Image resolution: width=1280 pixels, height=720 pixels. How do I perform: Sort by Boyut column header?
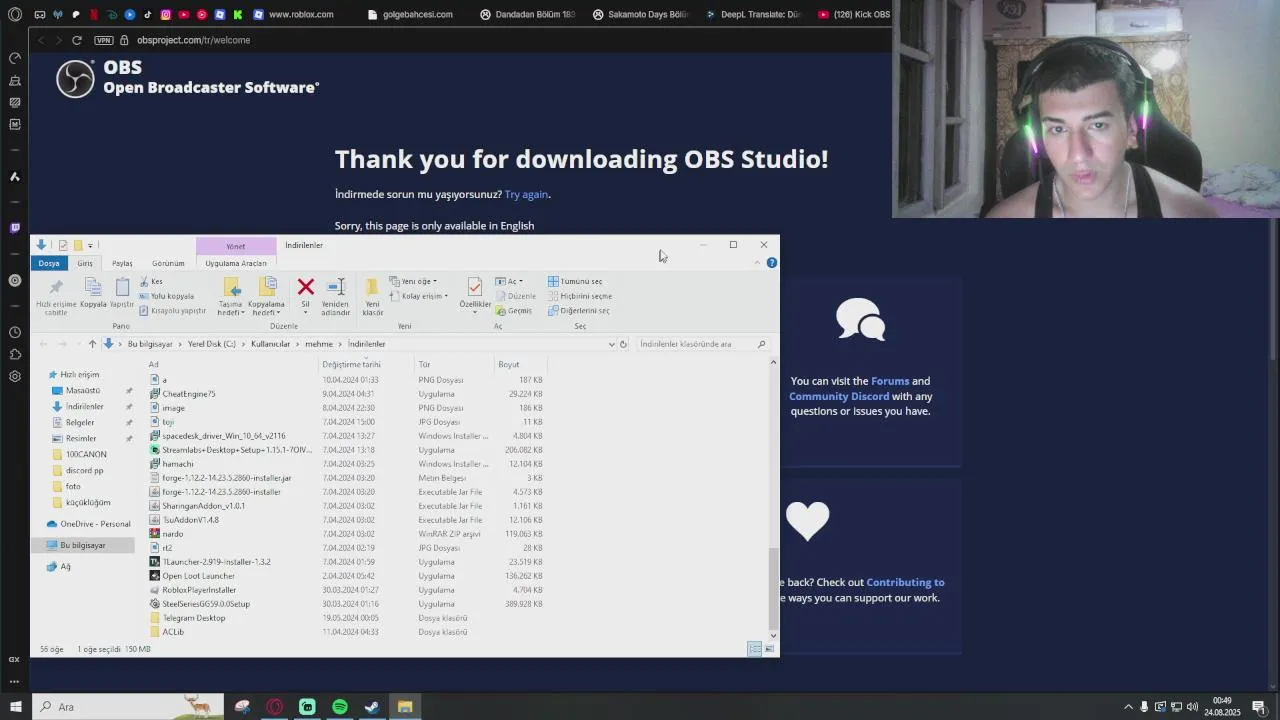[520, 365]
